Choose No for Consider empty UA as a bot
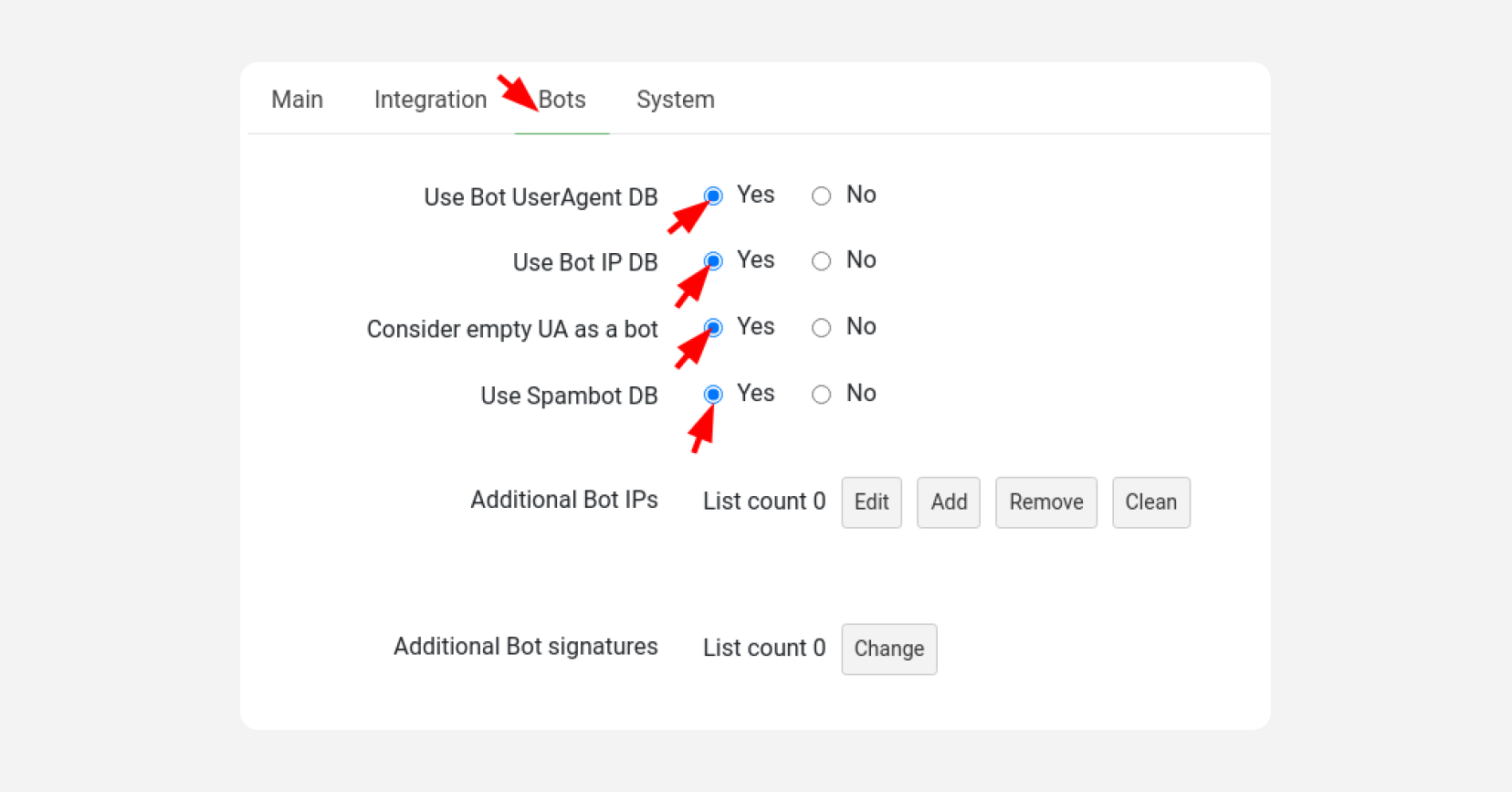The height and width of the screenshot is (792, 1512). [x=822, y=328]
